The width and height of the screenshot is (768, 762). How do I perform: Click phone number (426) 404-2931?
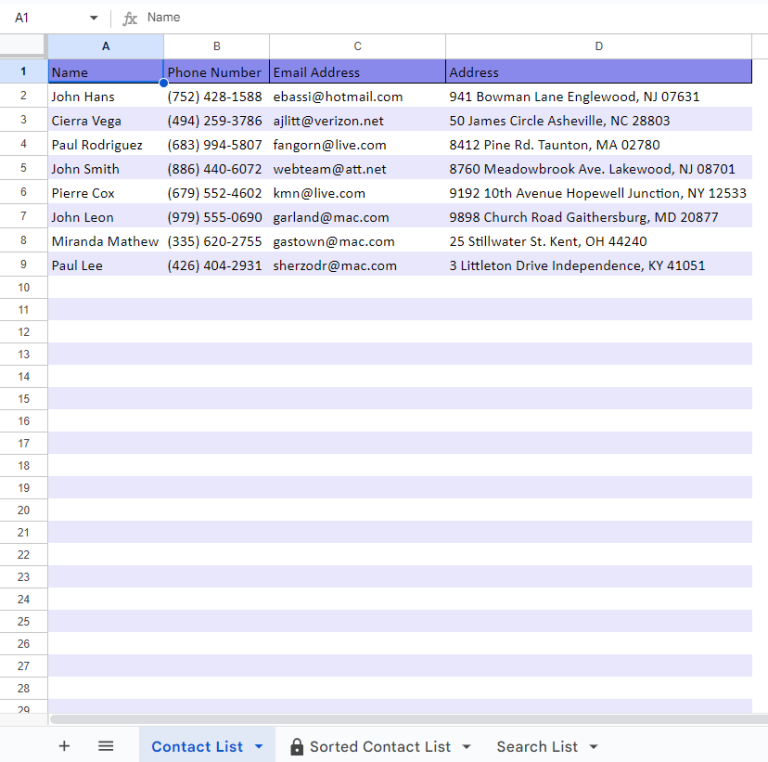coord(216,264)
